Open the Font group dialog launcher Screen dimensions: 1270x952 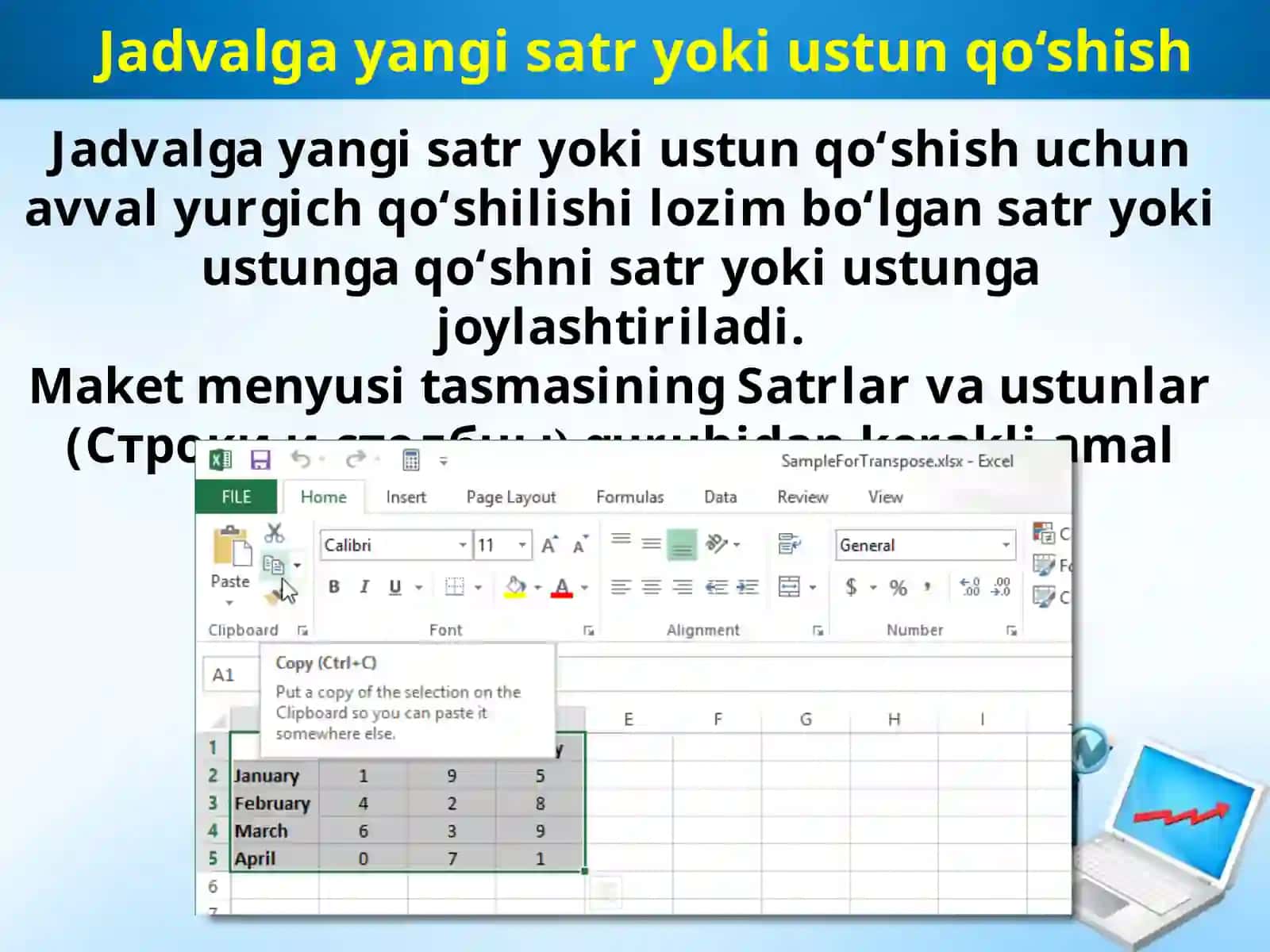pos(589,631)
